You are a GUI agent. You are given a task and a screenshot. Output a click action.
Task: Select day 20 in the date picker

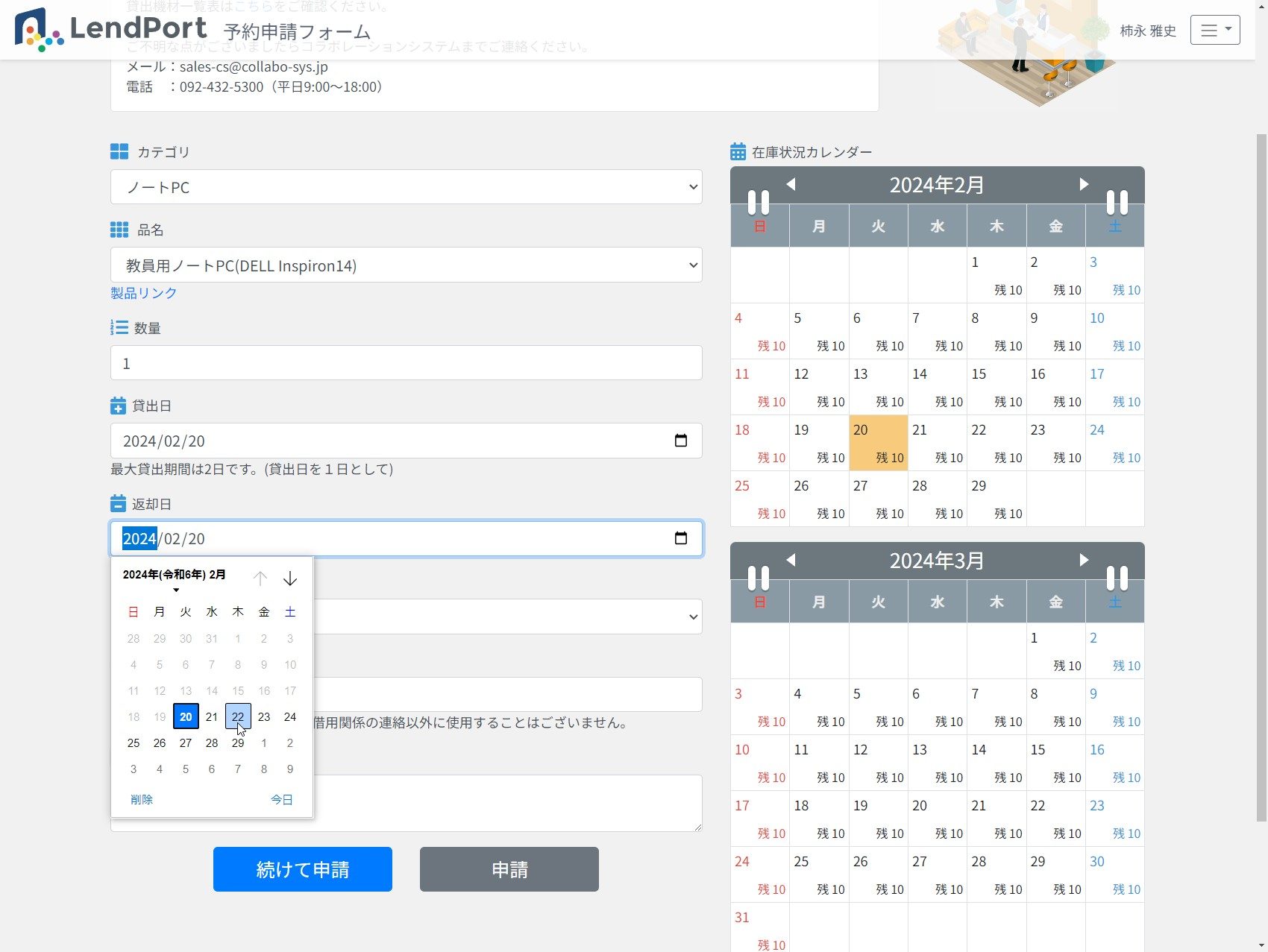coord(186,716)
